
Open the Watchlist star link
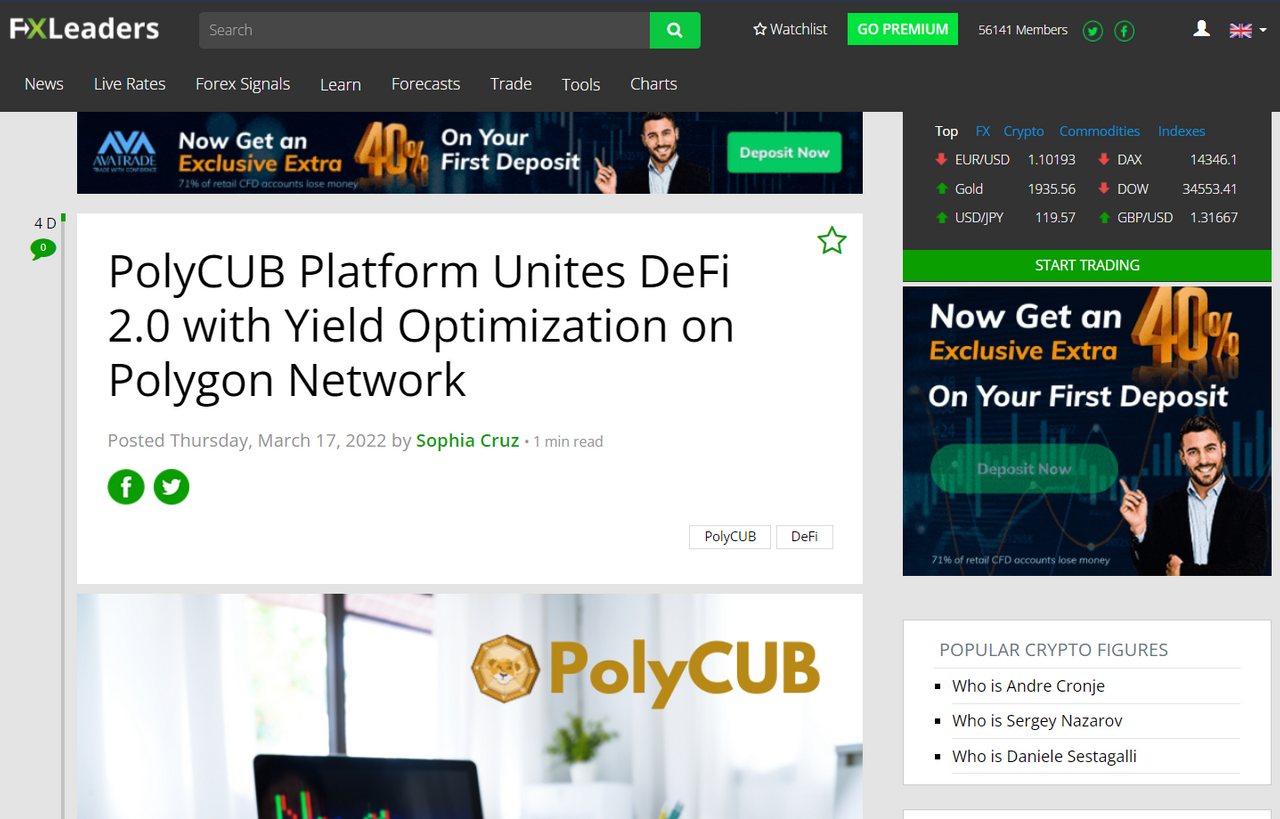tap(790, 29)
